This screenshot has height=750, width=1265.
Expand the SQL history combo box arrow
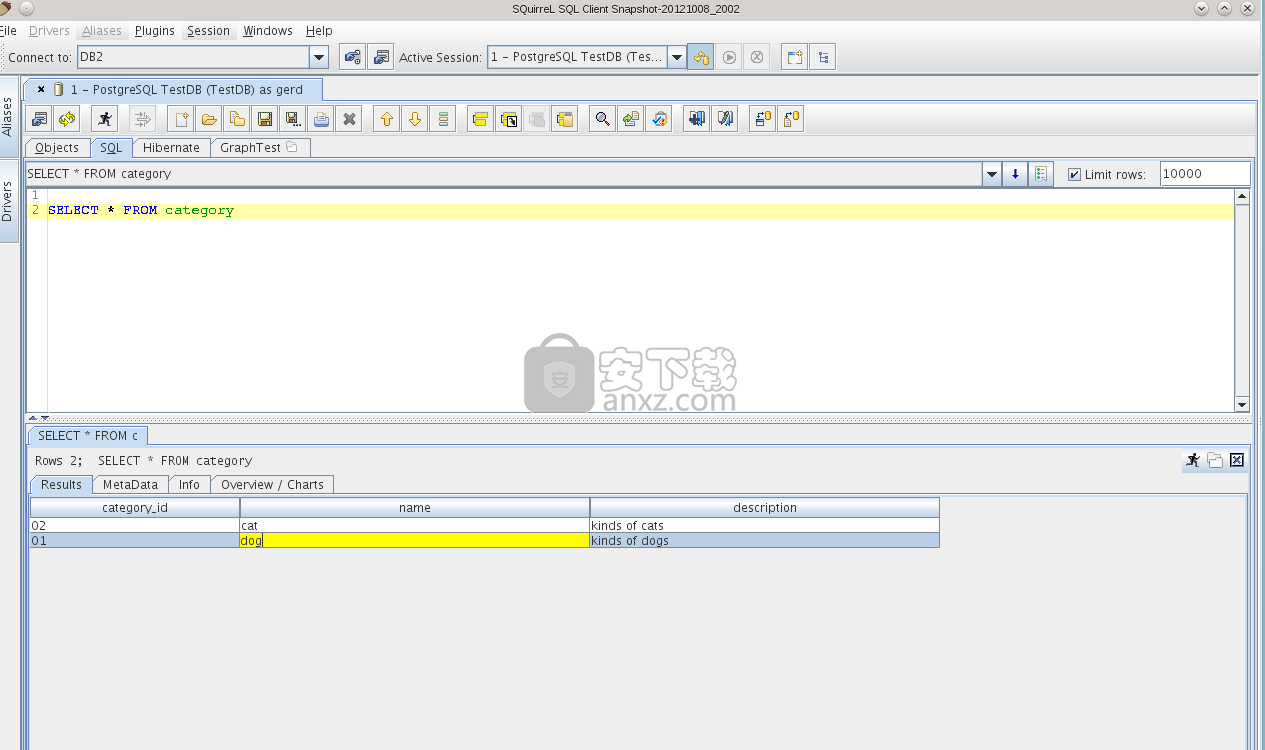click(992, 174)
